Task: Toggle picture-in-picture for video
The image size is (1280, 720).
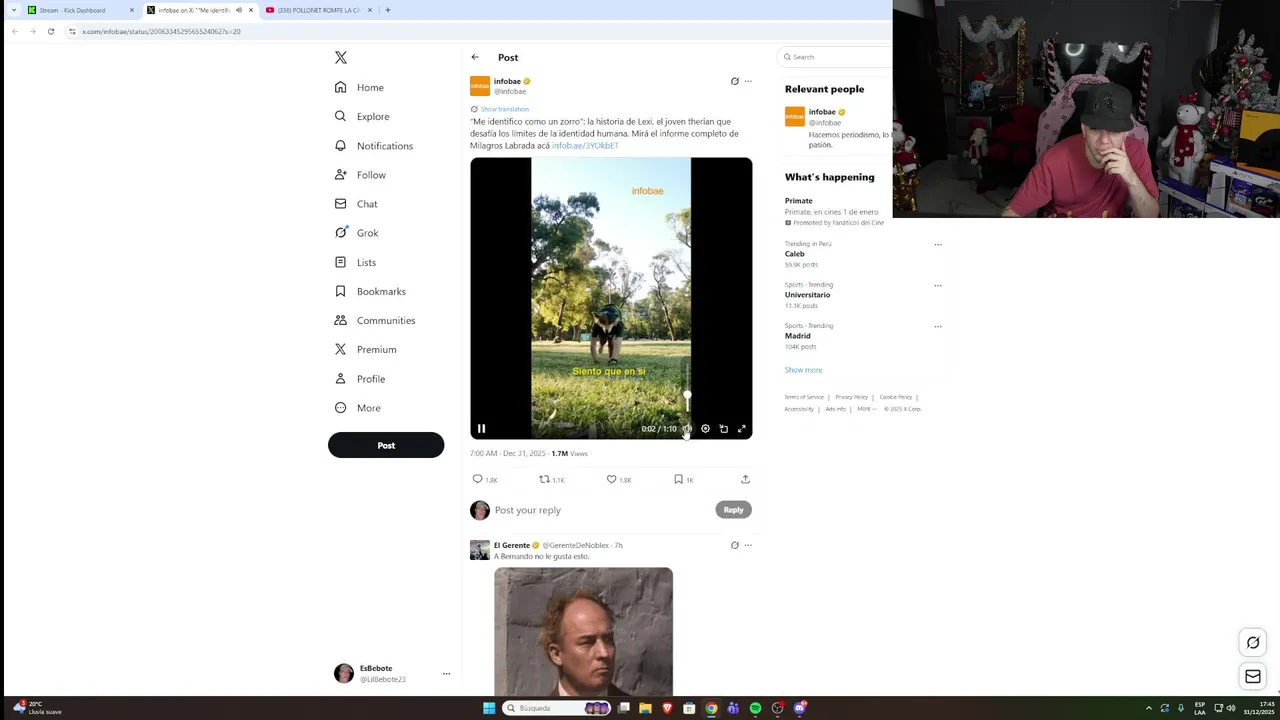Action: pyautogui.click(x=724, y=429)
